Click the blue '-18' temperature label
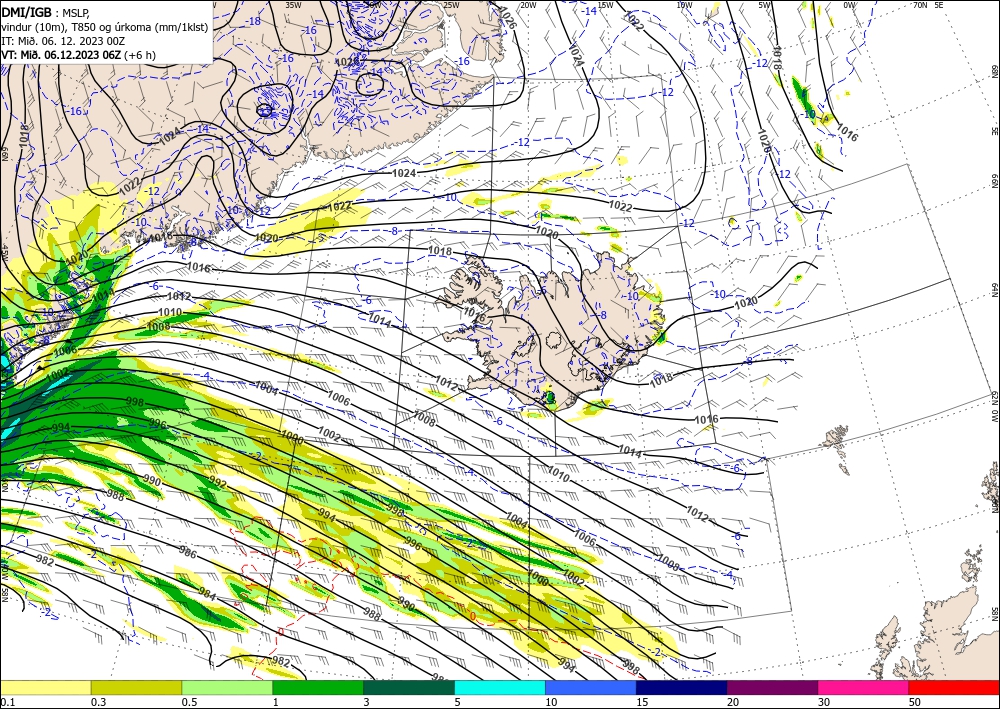The height and width of the screenshot is (709, 1000). click(254, 21)
